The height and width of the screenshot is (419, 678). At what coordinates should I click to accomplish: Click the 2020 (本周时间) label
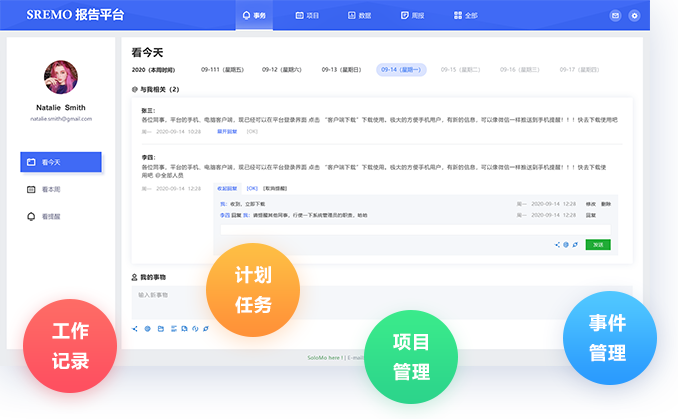[x=153, y=70]
